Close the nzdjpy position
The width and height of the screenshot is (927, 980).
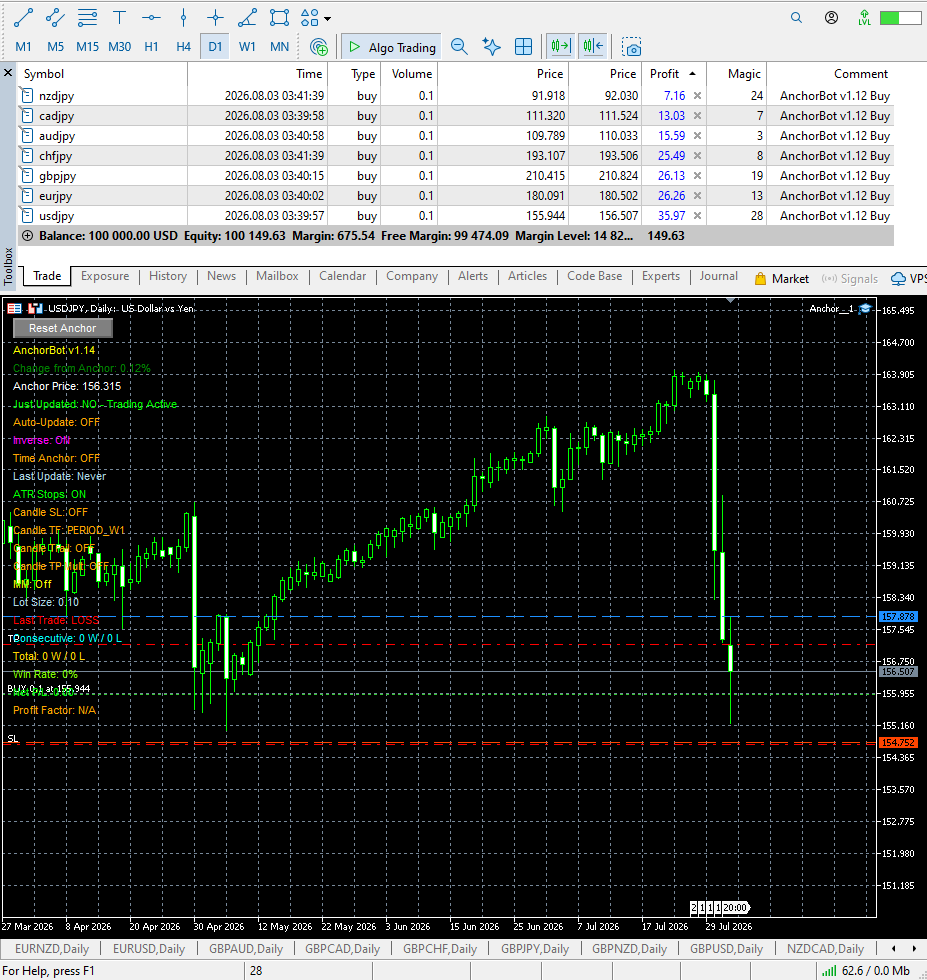698,96
